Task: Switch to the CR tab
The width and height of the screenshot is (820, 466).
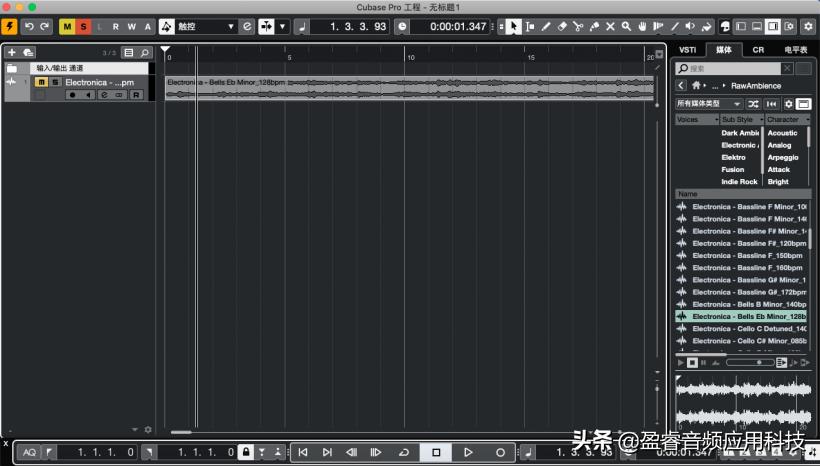Action: 758,50
